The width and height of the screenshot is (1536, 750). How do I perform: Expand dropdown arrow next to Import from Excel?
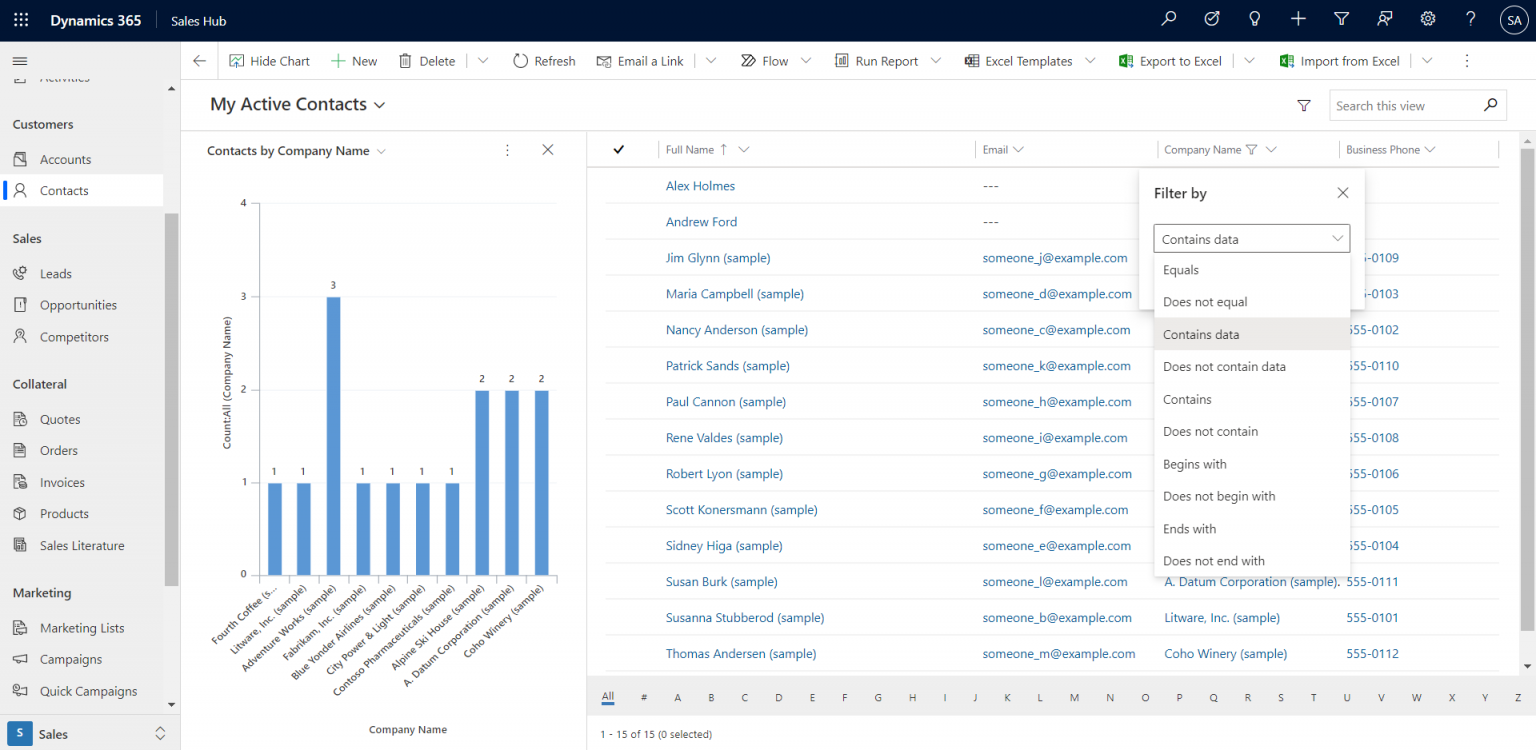[1427, 61]
